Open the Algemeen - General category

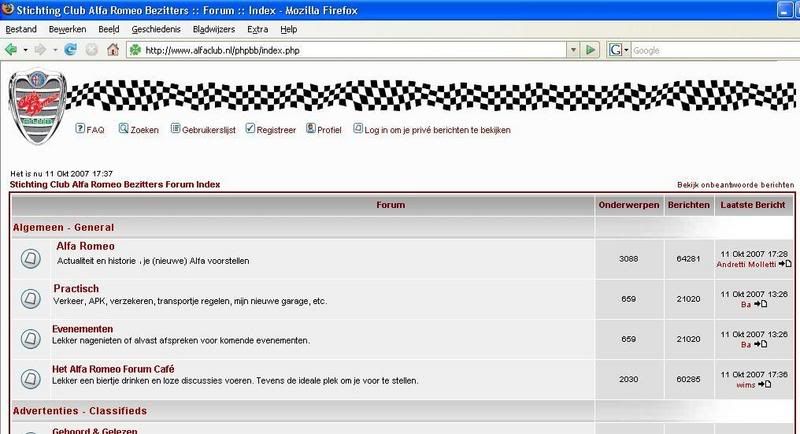click(63, 227)
